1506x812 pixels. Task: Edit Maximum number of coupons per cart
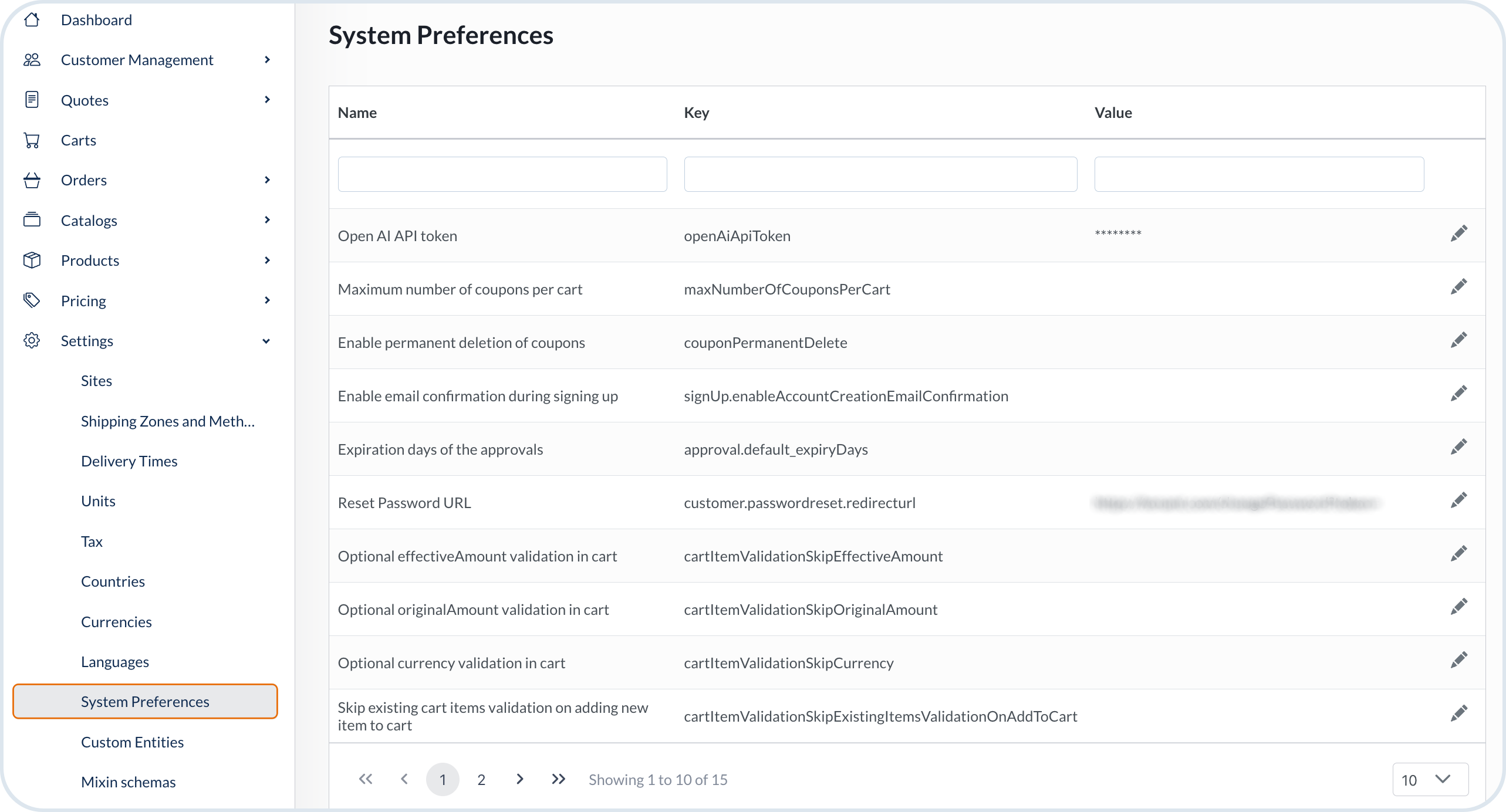click(1458, 287)
